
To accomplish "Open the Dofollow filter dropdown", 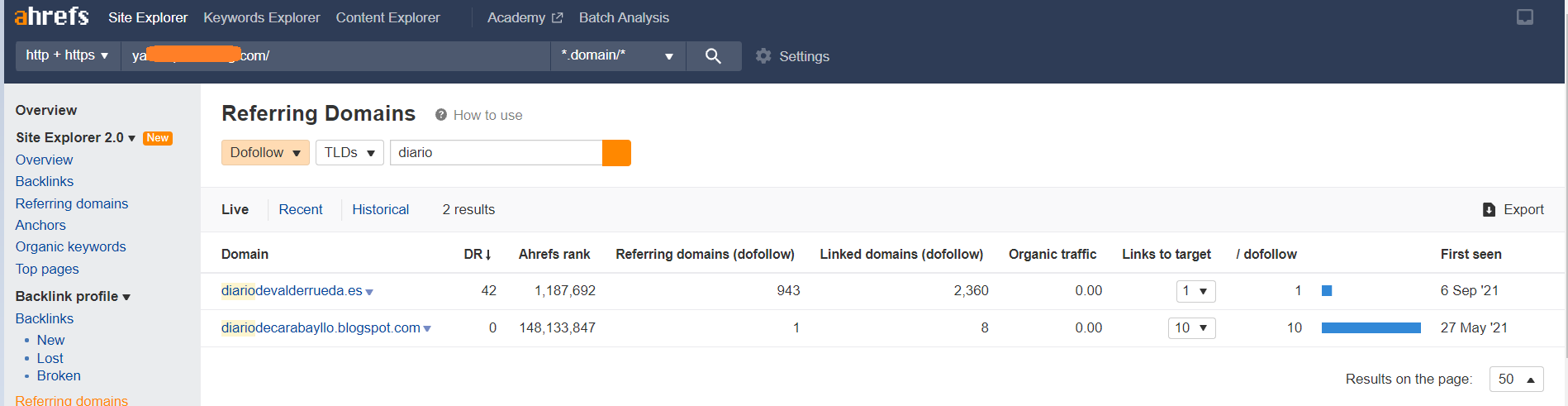I will [265, 153].
